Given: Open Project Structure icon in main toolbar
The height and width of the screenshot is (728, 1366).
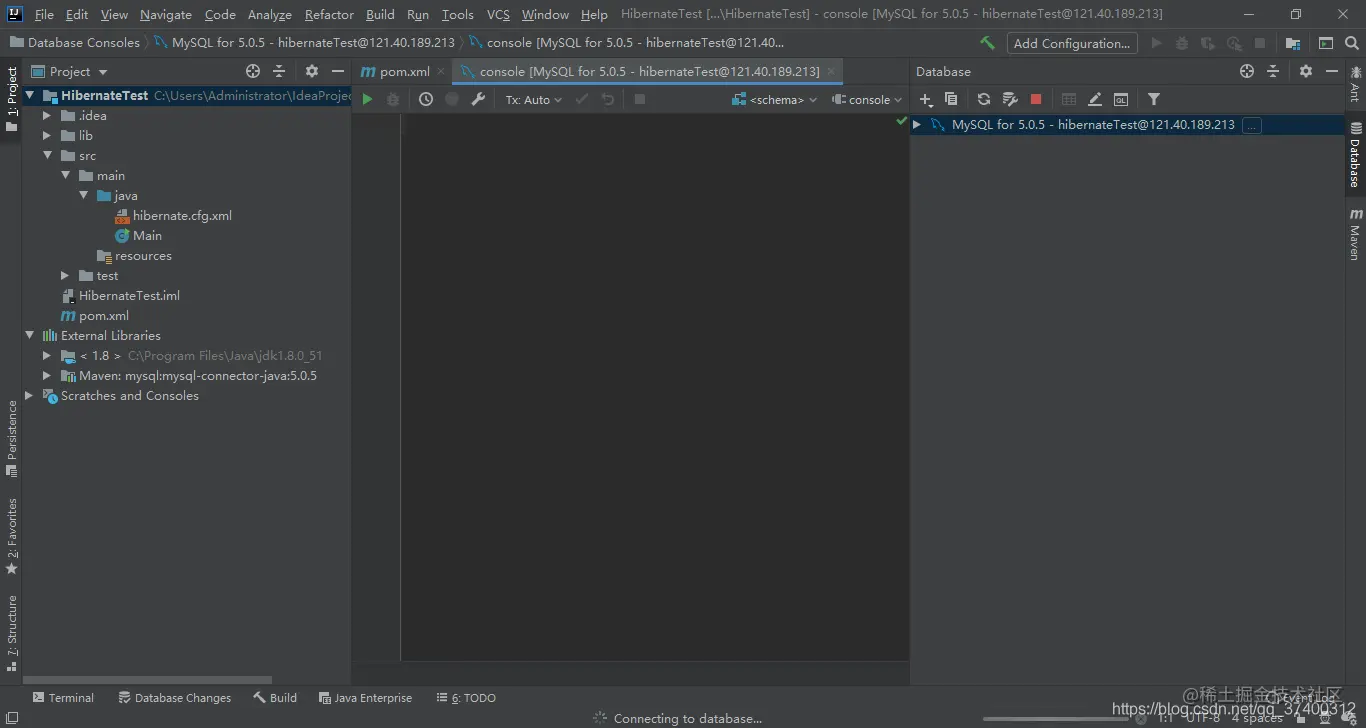Looking at the screenshot, I should tap(1293, 43).
